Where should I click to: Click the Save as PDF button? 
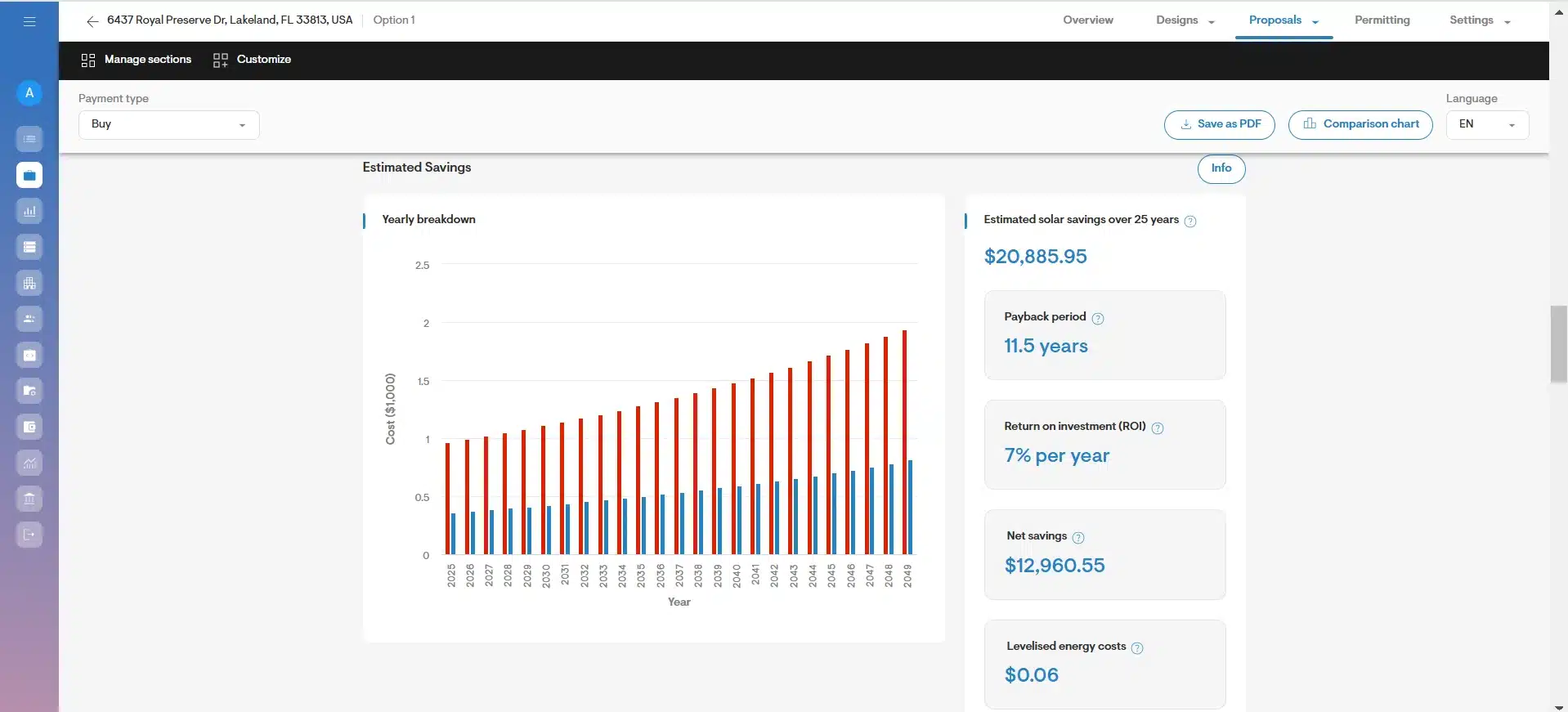coord(1219,124)
